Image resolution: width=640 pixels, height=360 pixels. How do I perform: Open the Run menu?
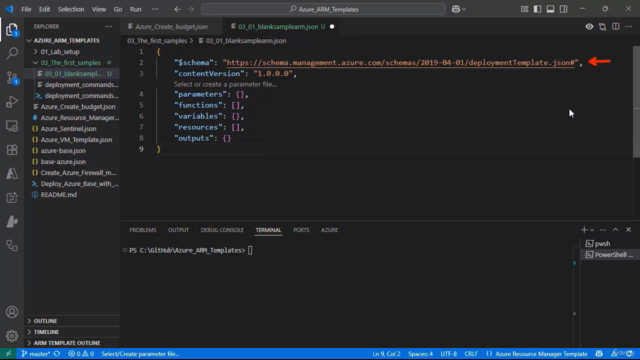pyautogui.click(x=136, y=9)
